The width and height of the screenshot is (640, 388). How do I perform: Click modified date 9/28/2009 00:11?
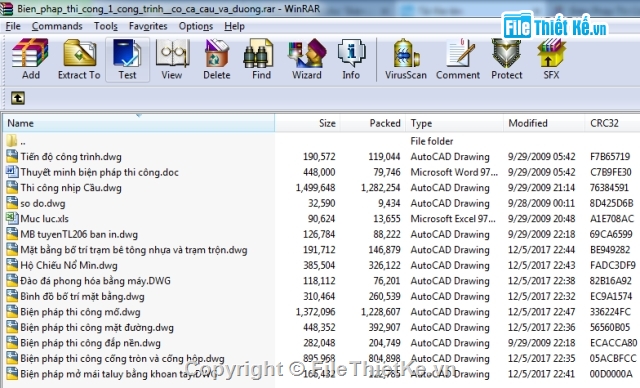coord(541,203)
